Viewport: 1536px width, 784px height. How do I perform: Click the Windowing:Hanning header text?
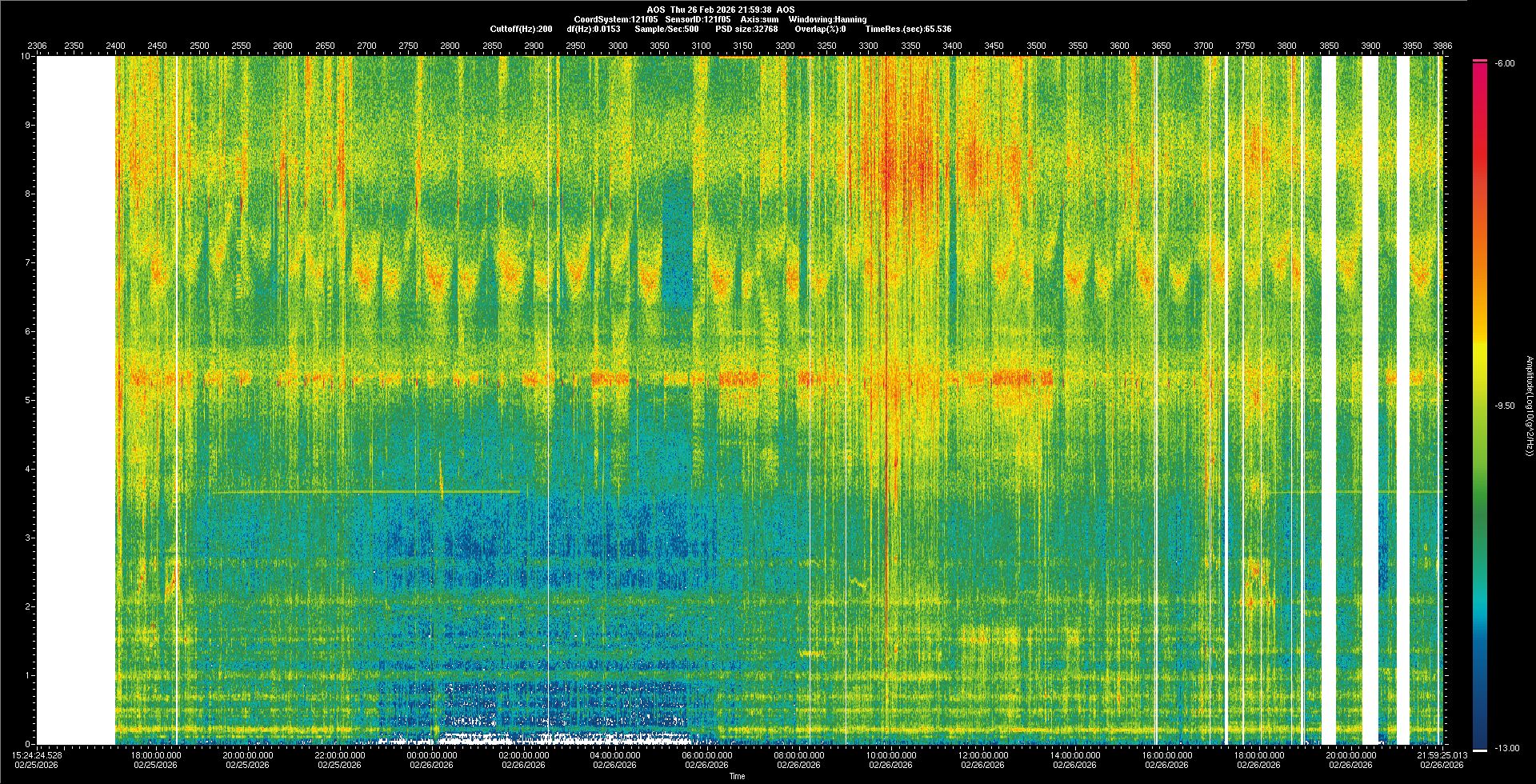click(x=827, y=19)
